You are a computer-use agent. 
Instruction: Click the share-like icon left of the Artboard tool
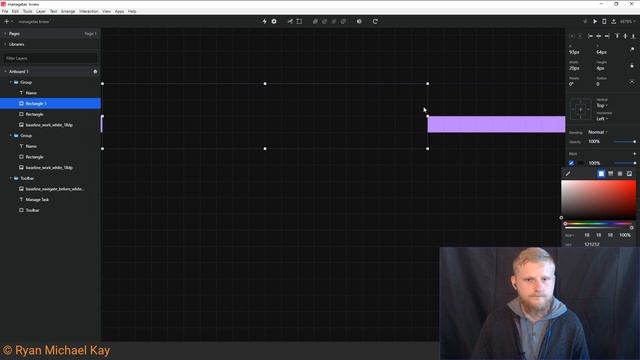point(290,21)
